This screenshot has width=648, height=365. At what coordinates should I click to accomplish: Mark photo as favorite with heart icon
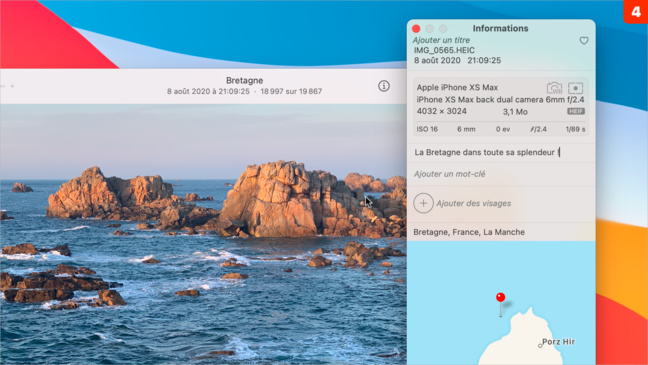point(584,41)
